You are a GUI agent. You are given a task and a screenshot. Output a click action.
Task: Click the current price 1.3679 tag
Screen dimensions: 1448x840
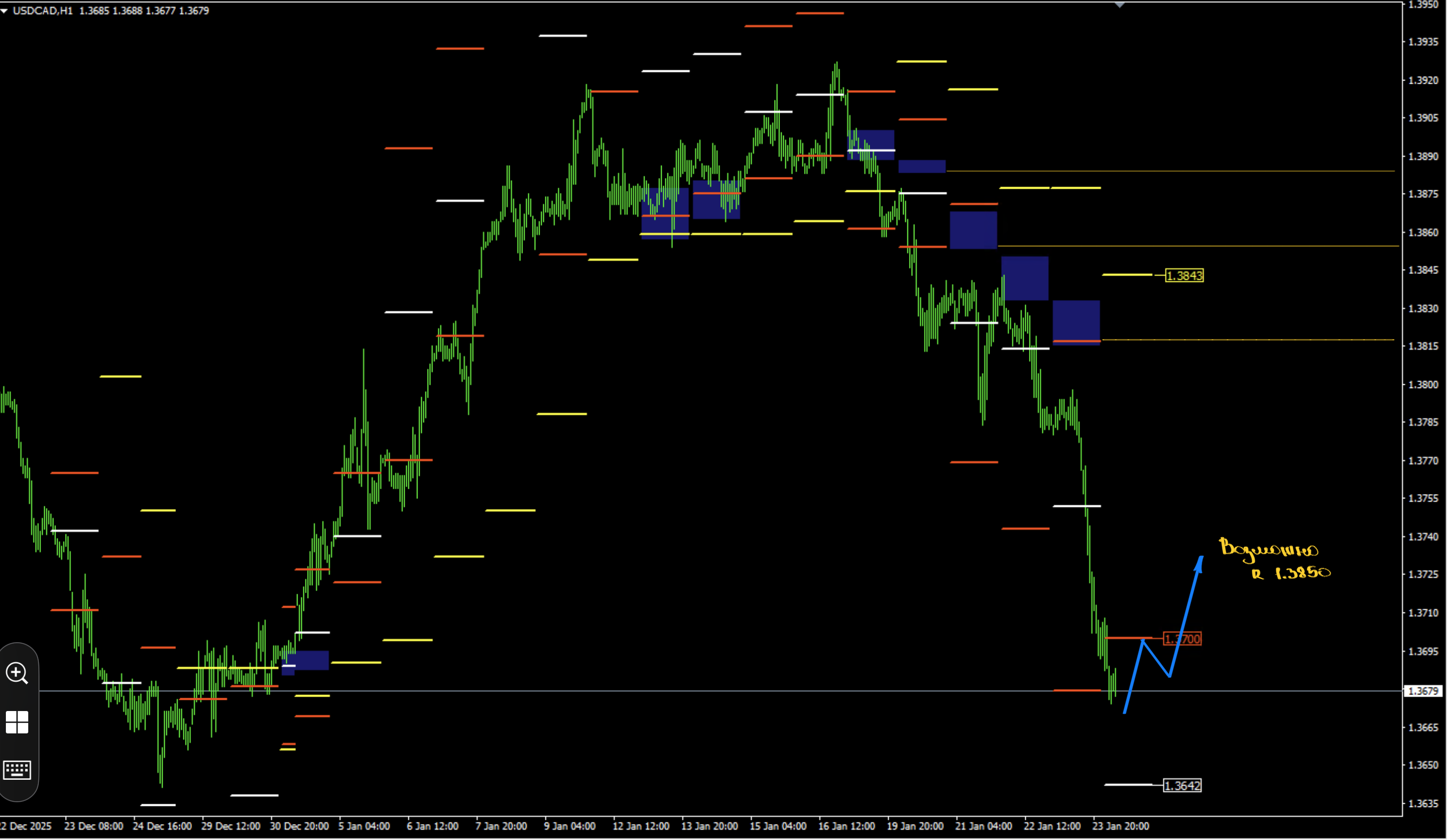coord(1423,691)
